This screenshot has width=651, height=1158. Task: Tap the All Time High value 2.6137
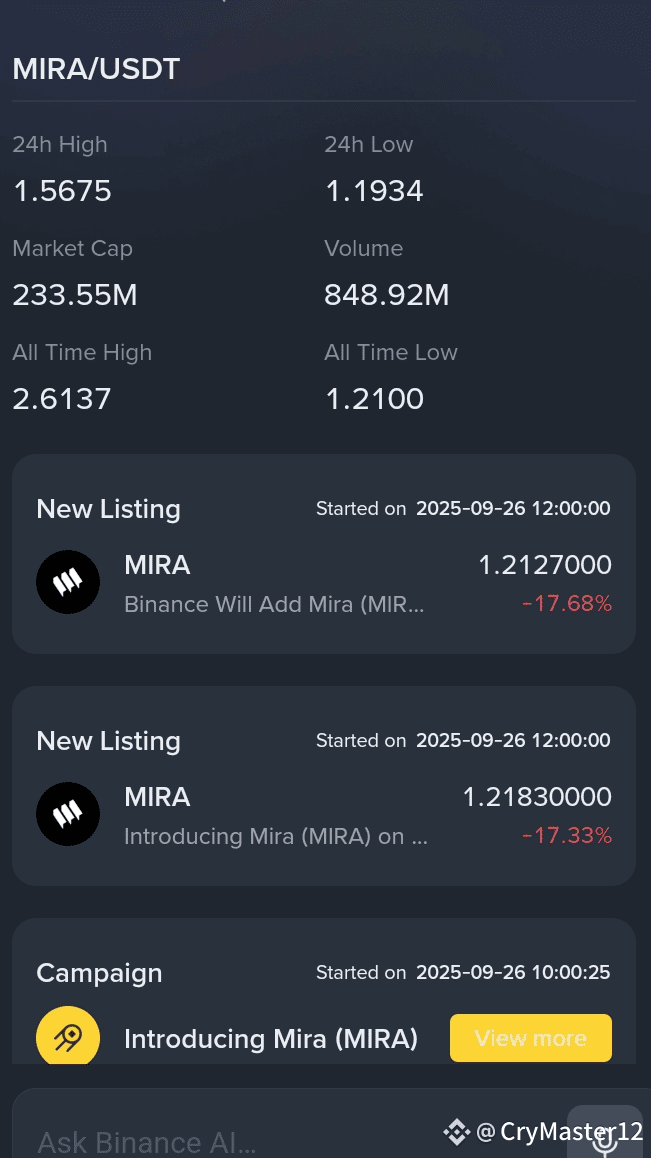(x=62, y=399)
